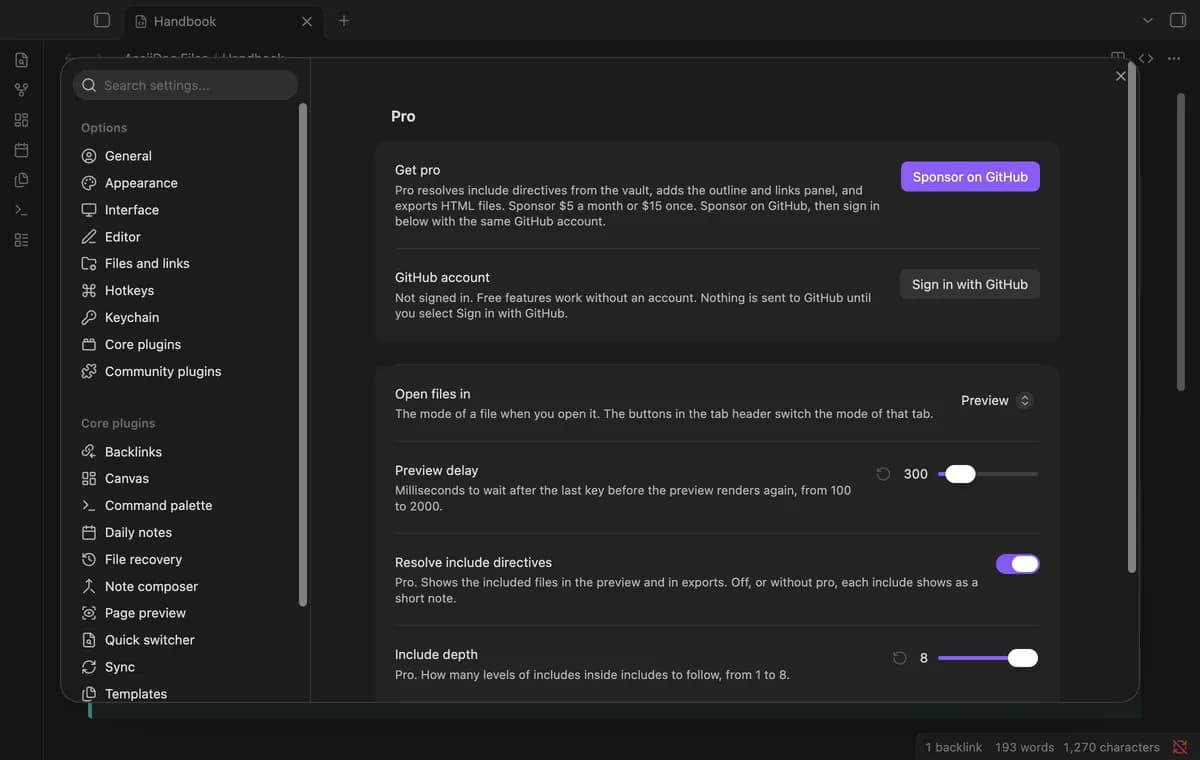The height and width of the screenshot is (760, 1200).
Task: Open the quick switcher from the left ribbon
Action: 21,60
